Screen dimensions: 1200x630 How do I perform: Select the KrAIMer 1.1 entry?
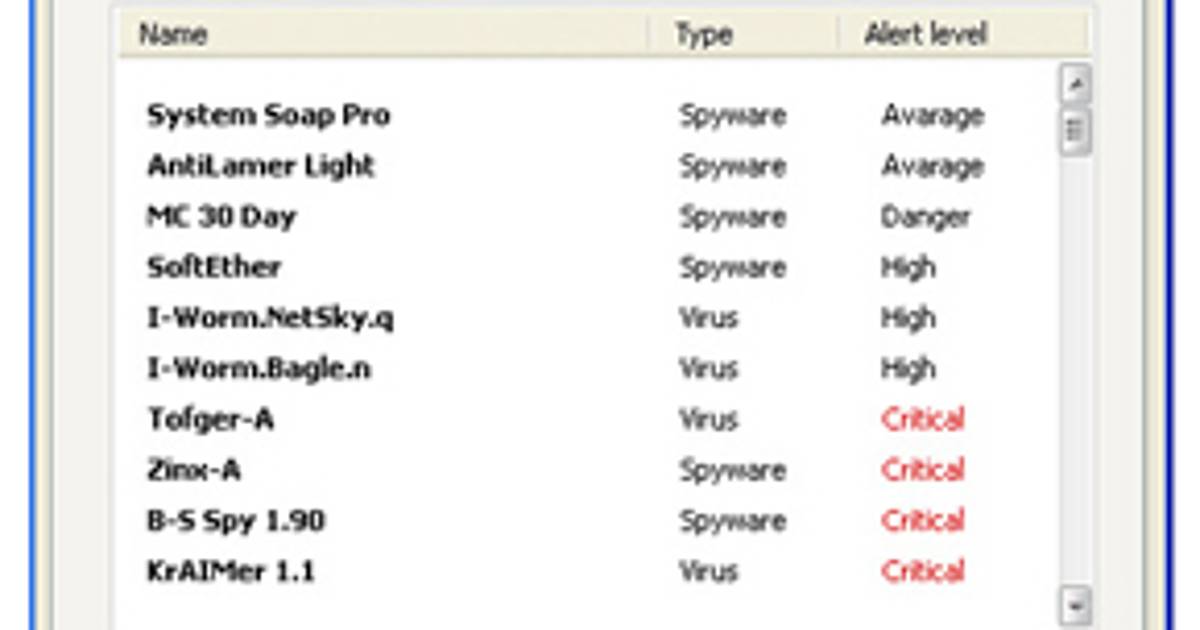click(x=231, y=572)
